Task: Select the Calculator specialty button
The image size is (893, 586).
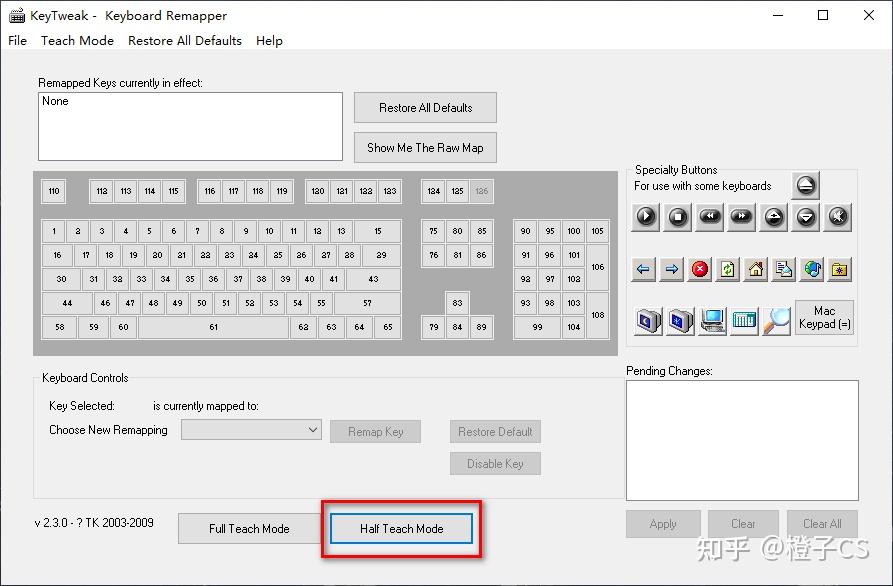Action: [744, 321]
